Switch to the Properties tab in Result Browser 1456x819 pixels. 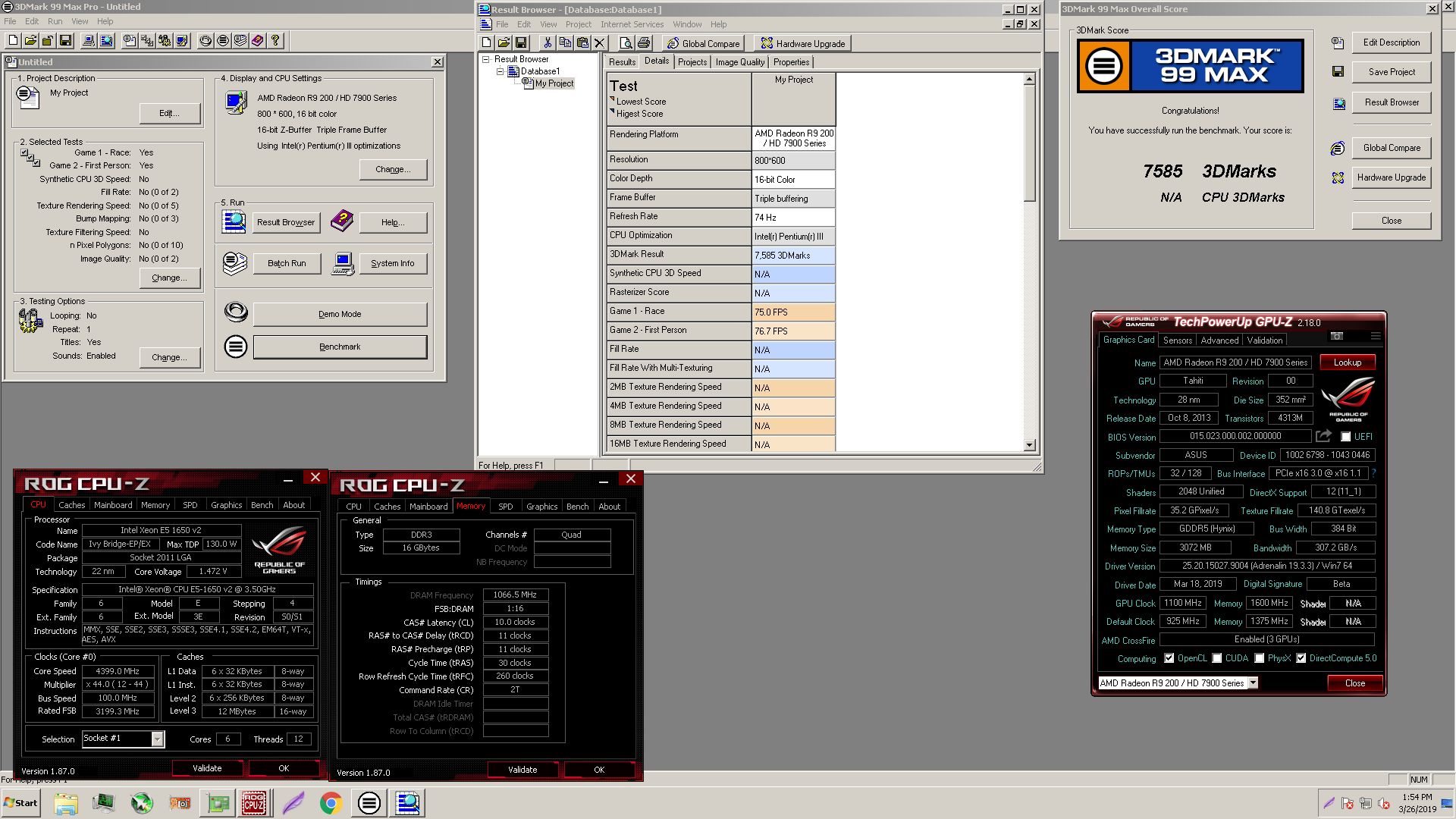click(791, 62)
